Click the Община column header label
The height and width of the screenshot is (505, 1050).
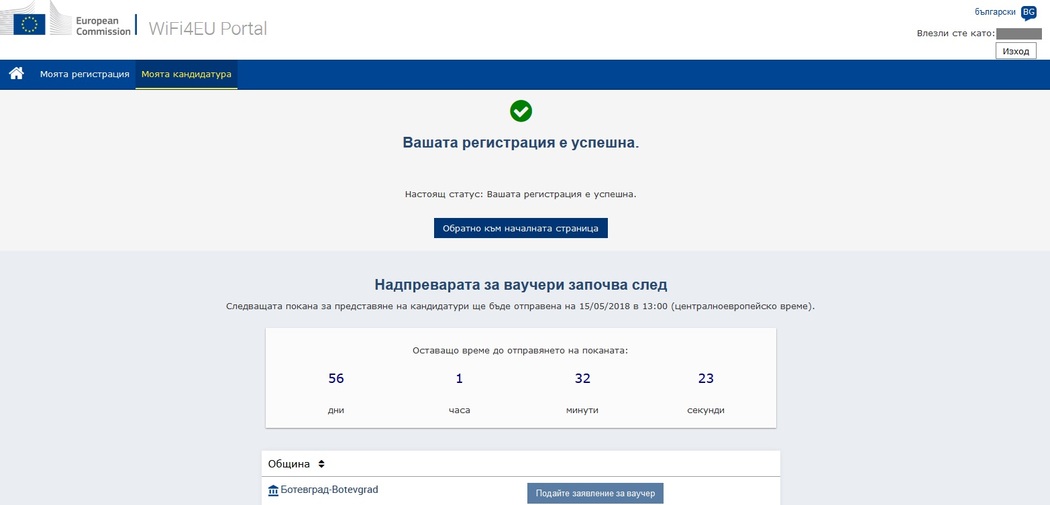point(289,464)
